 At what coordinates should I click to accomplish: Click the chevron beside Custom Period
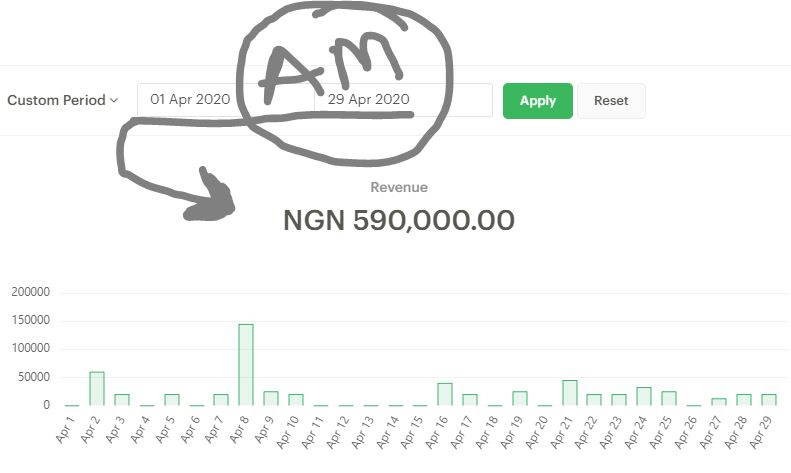click(114, 100)
